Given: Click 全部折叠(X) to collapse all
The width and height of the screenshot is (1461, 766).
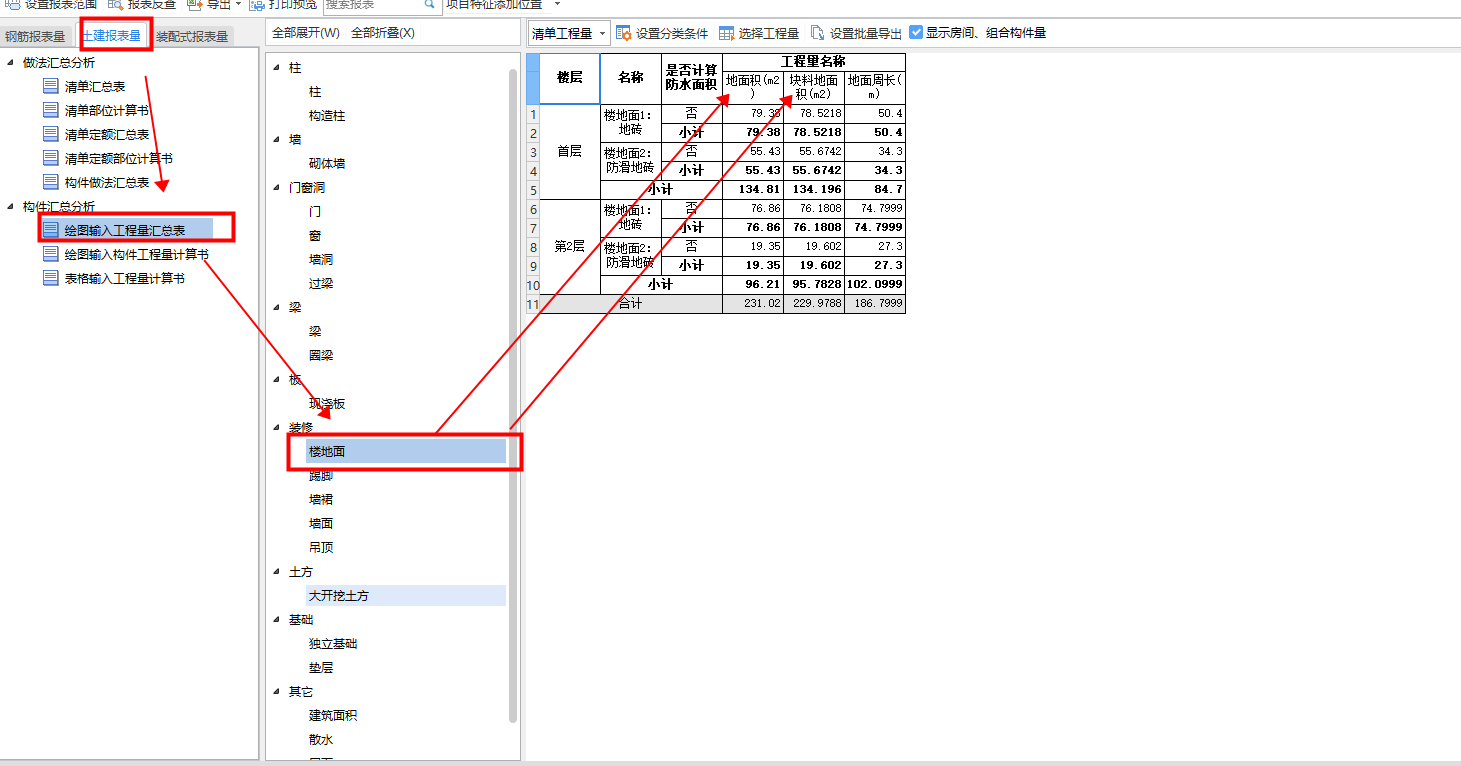Looking at the screenshot, I should [383, 33].
